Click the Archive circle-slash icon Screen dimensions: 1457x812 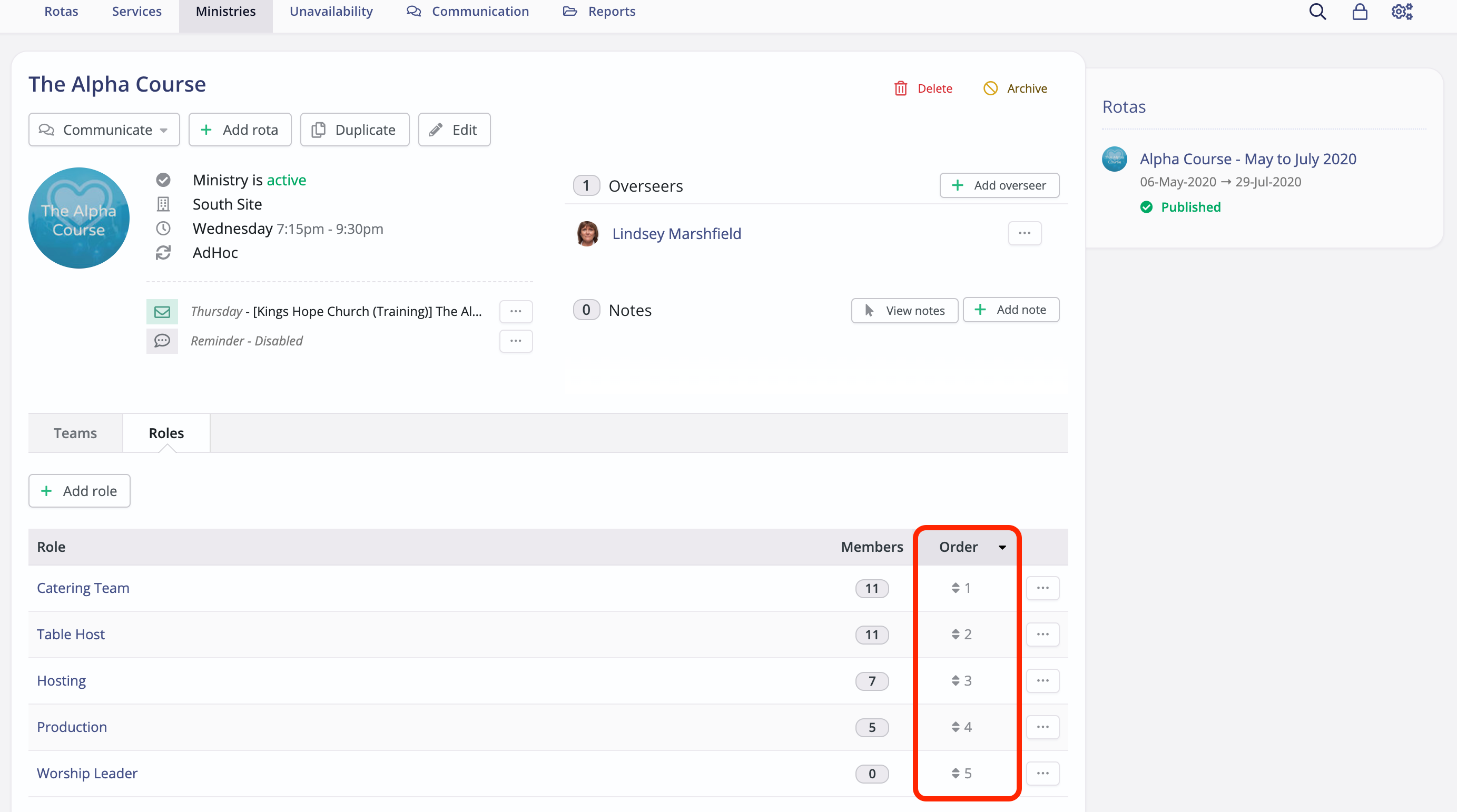[x=990, y=89]
